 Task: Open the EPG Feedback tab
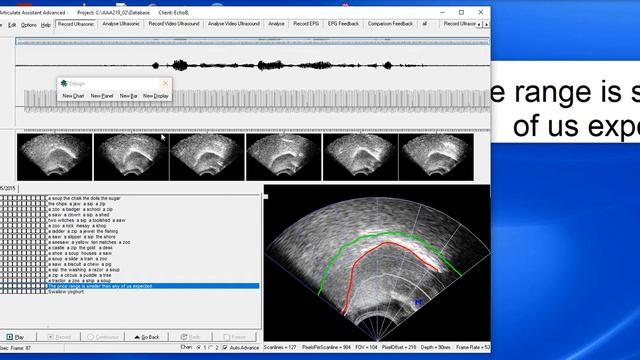pos(343,24)
